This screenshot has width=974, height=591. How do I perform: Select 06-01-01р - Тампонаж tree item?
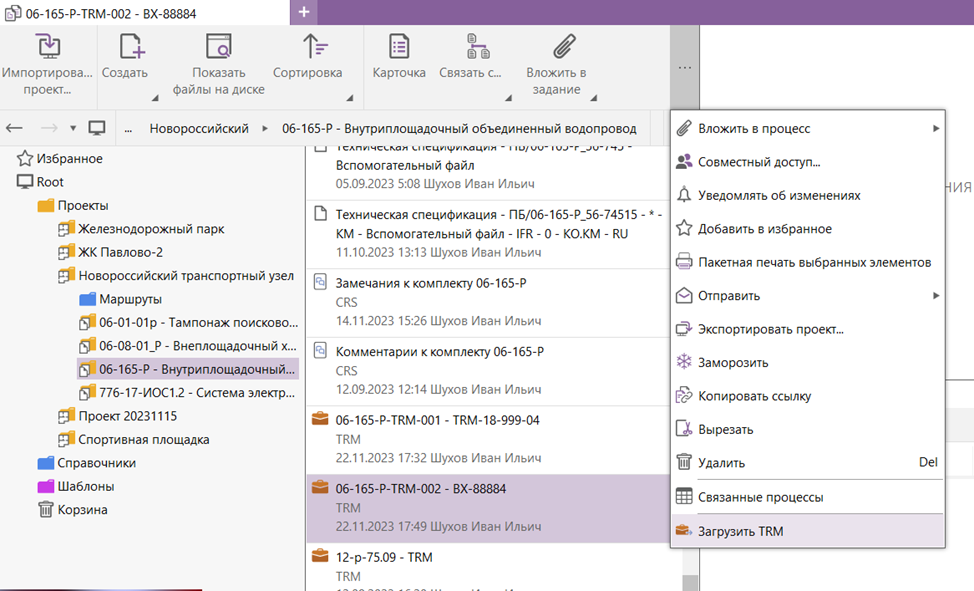(x=198, y=323)
